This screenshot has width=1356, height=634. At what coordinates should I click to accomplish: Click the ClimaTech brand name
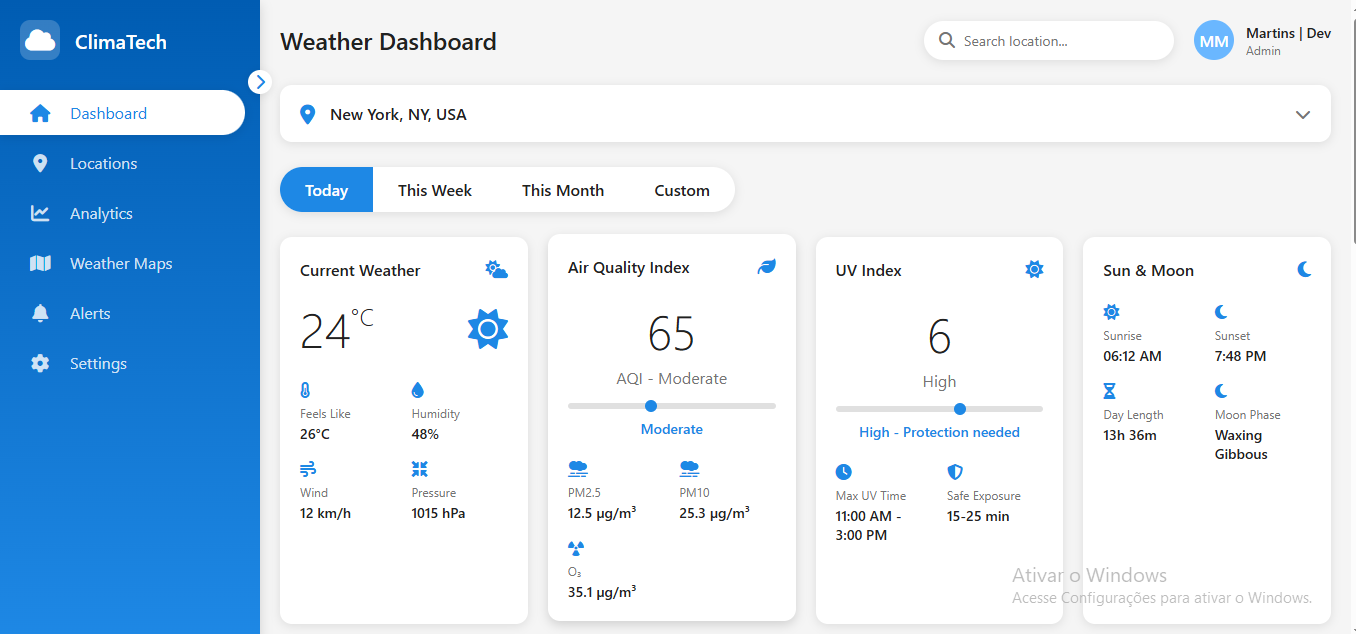coord(121,42)
